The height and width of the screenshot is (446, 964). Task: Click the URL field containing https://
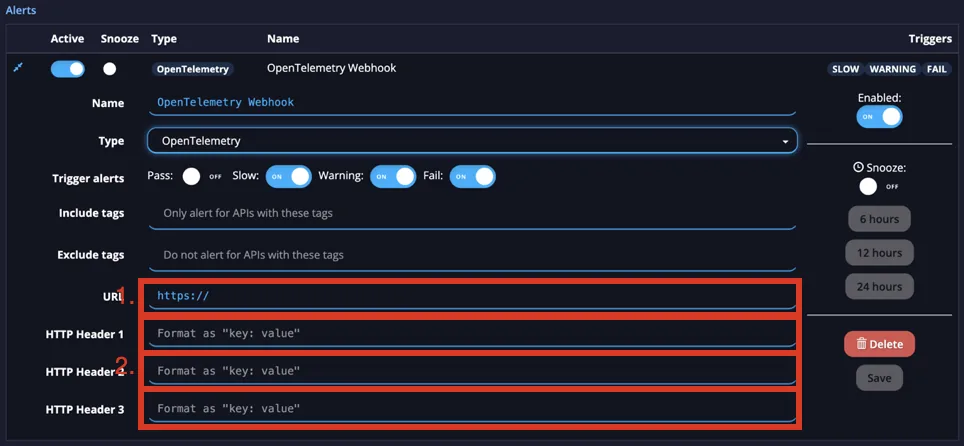click(x=472, y=296)
